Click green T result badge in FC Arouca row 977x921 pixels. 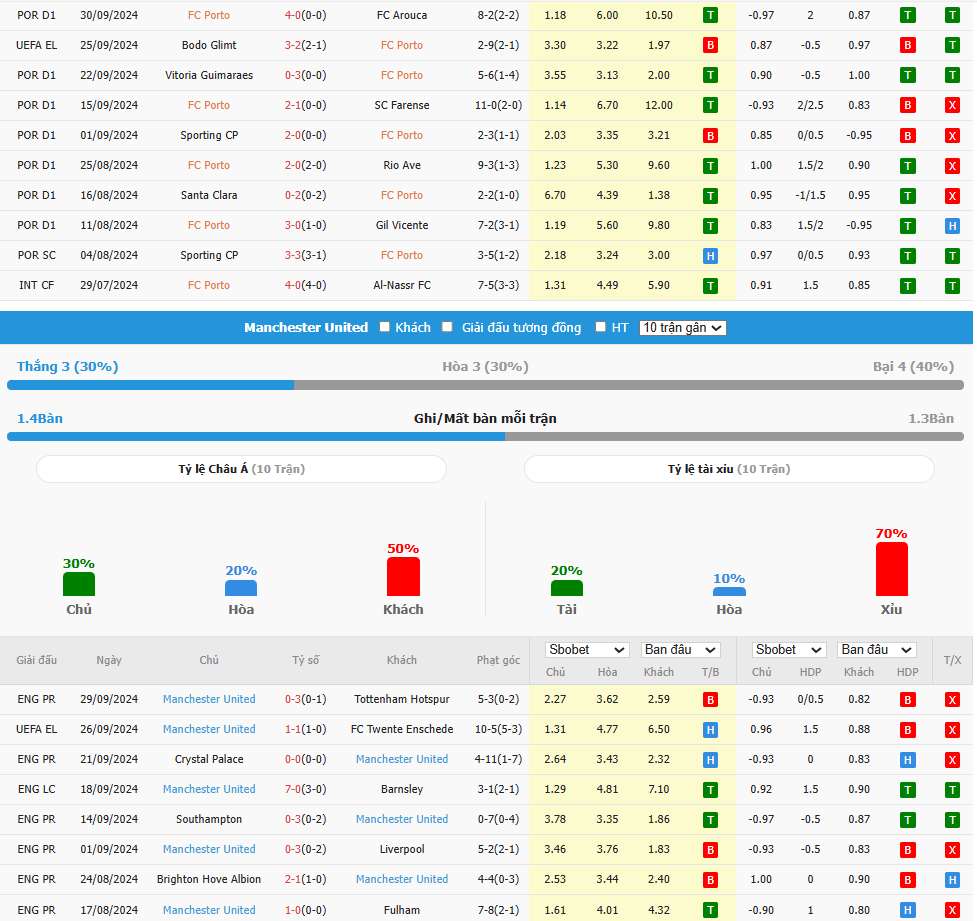pyautogui.click(x=710, y=16)
